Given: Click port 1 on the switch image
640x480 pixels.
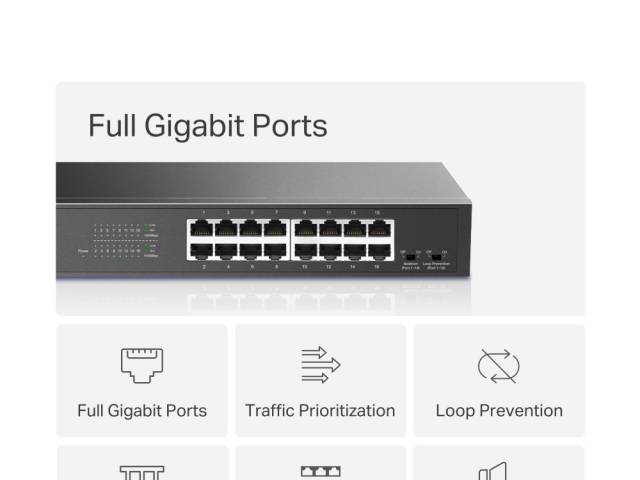Looking at the screenshot, I should click(201, 229).
